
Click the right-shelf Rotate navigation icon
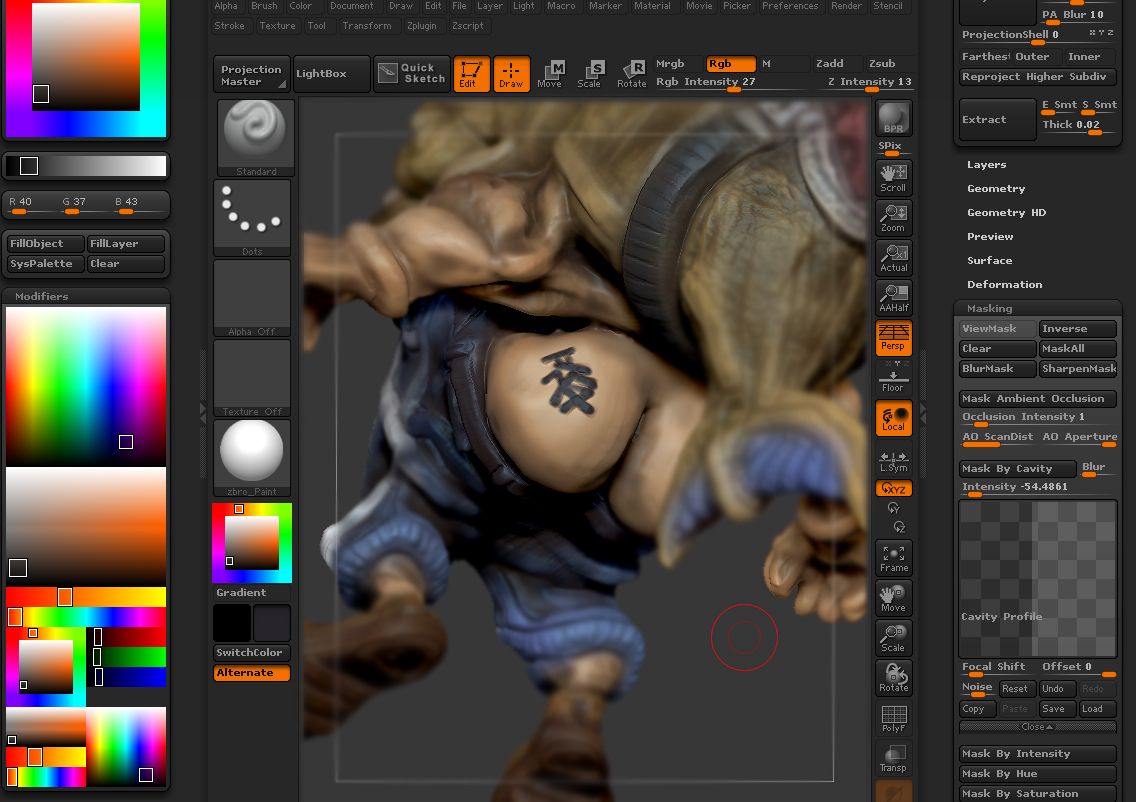893,678
